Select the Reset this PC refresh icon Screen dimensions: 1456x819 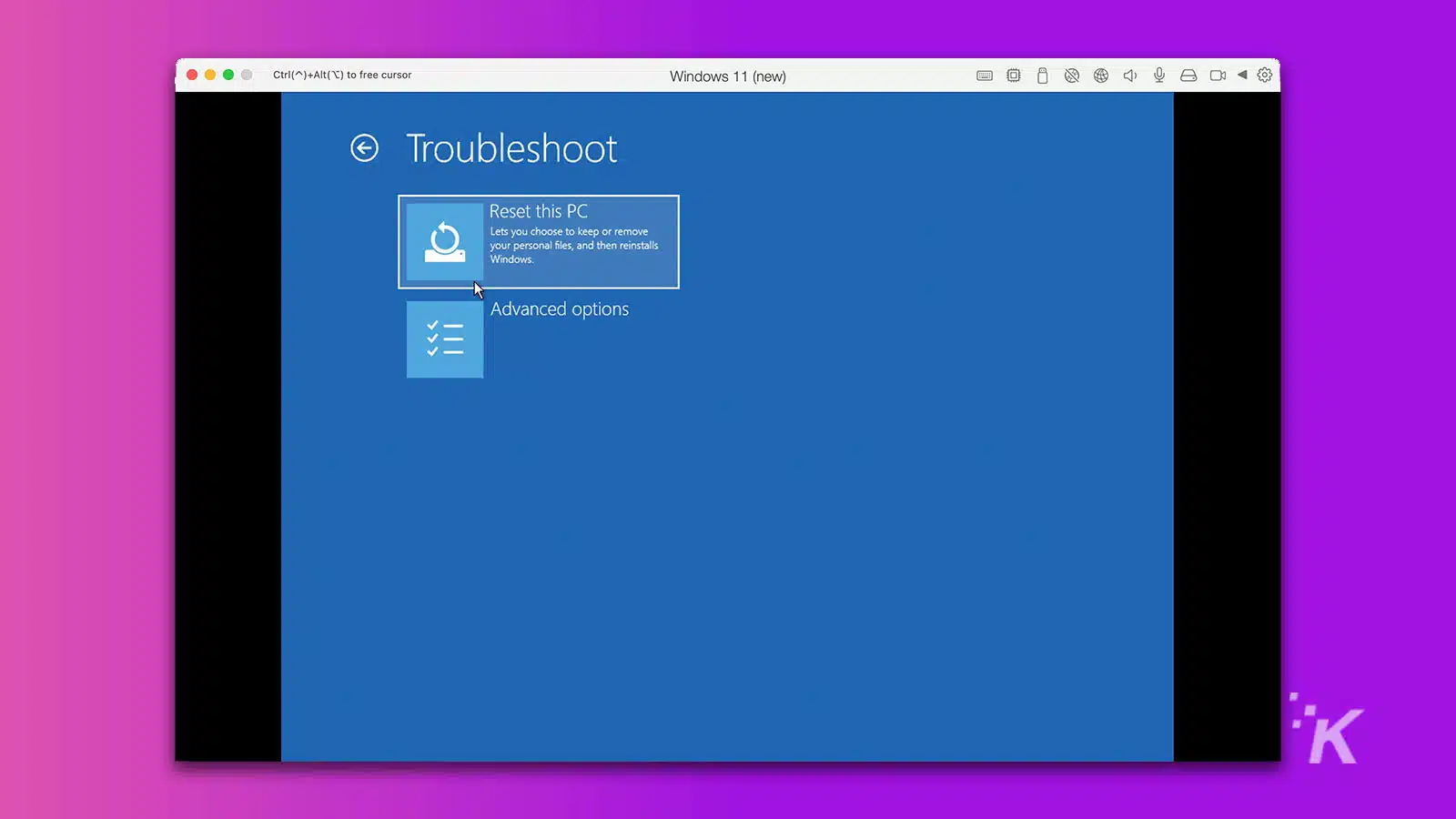pos(444,239)
